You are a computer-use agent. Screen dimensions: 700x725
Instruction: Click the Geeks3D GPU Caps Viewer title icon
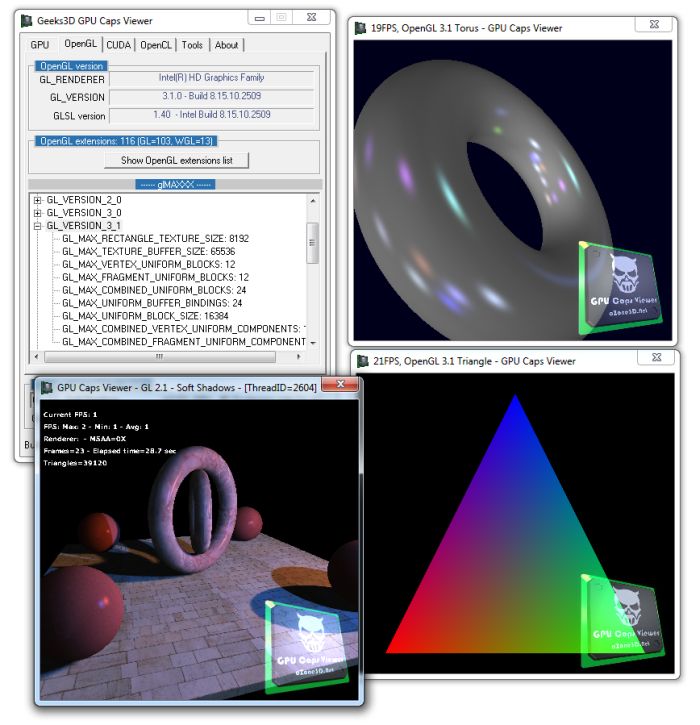[x=27, y=20]
